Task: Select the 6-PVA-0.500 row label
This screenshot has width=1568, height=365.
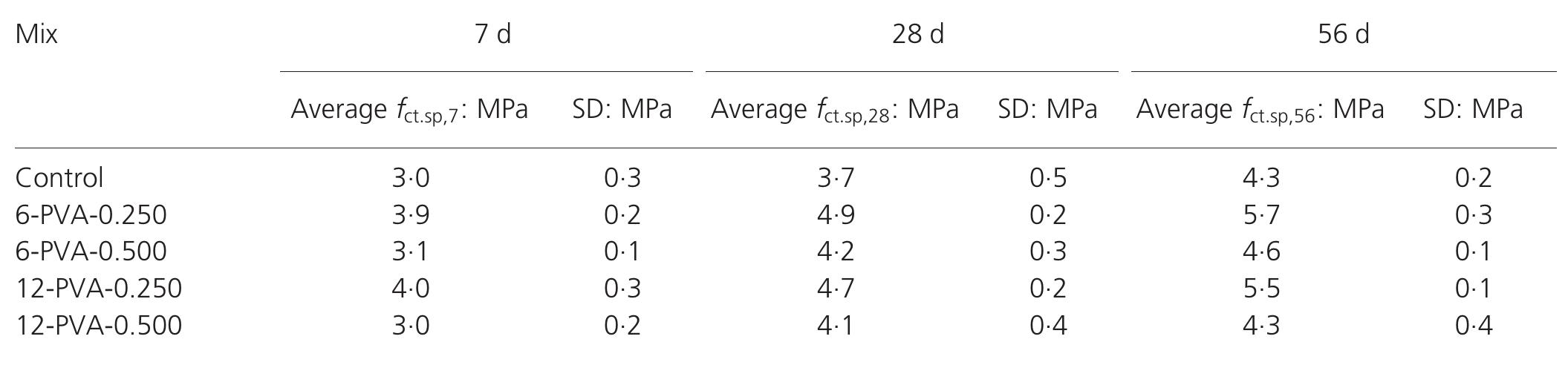Action: [91, 251]
